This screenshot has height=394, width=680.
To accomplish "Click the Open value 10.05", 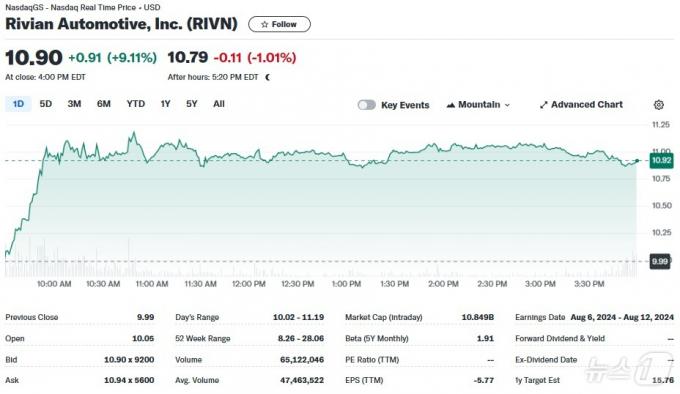I will (x=143, y=339).
